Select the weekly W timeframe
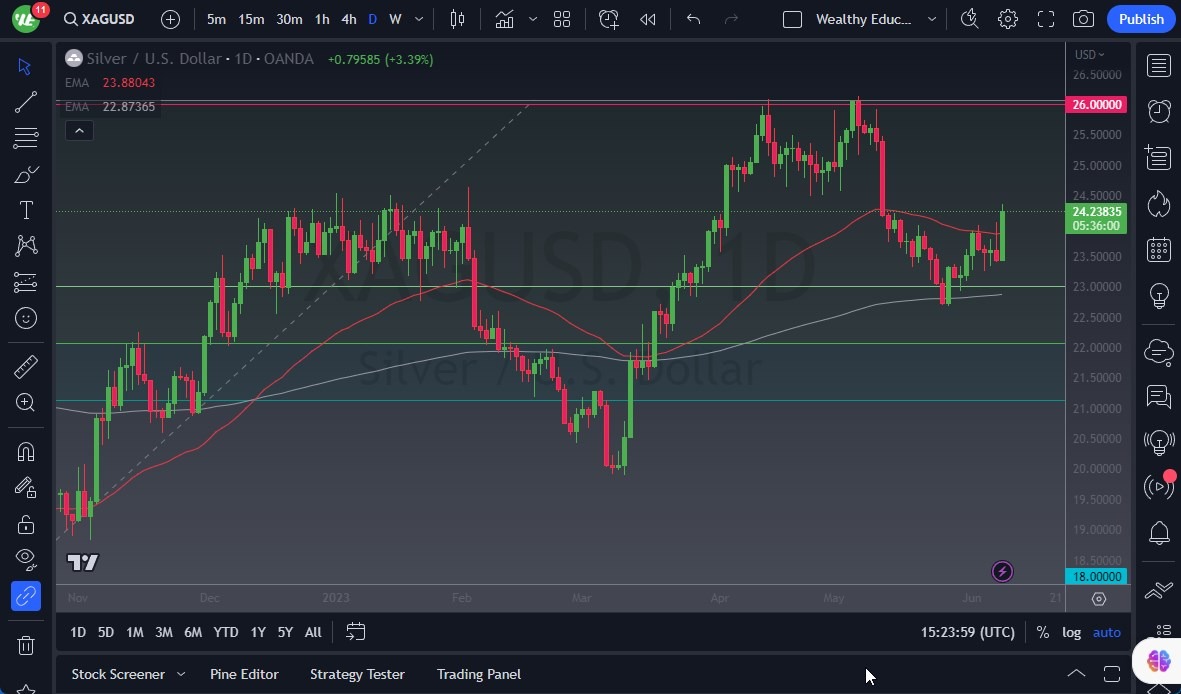This screenshot has height=694, width=1181. pos(395,19)
